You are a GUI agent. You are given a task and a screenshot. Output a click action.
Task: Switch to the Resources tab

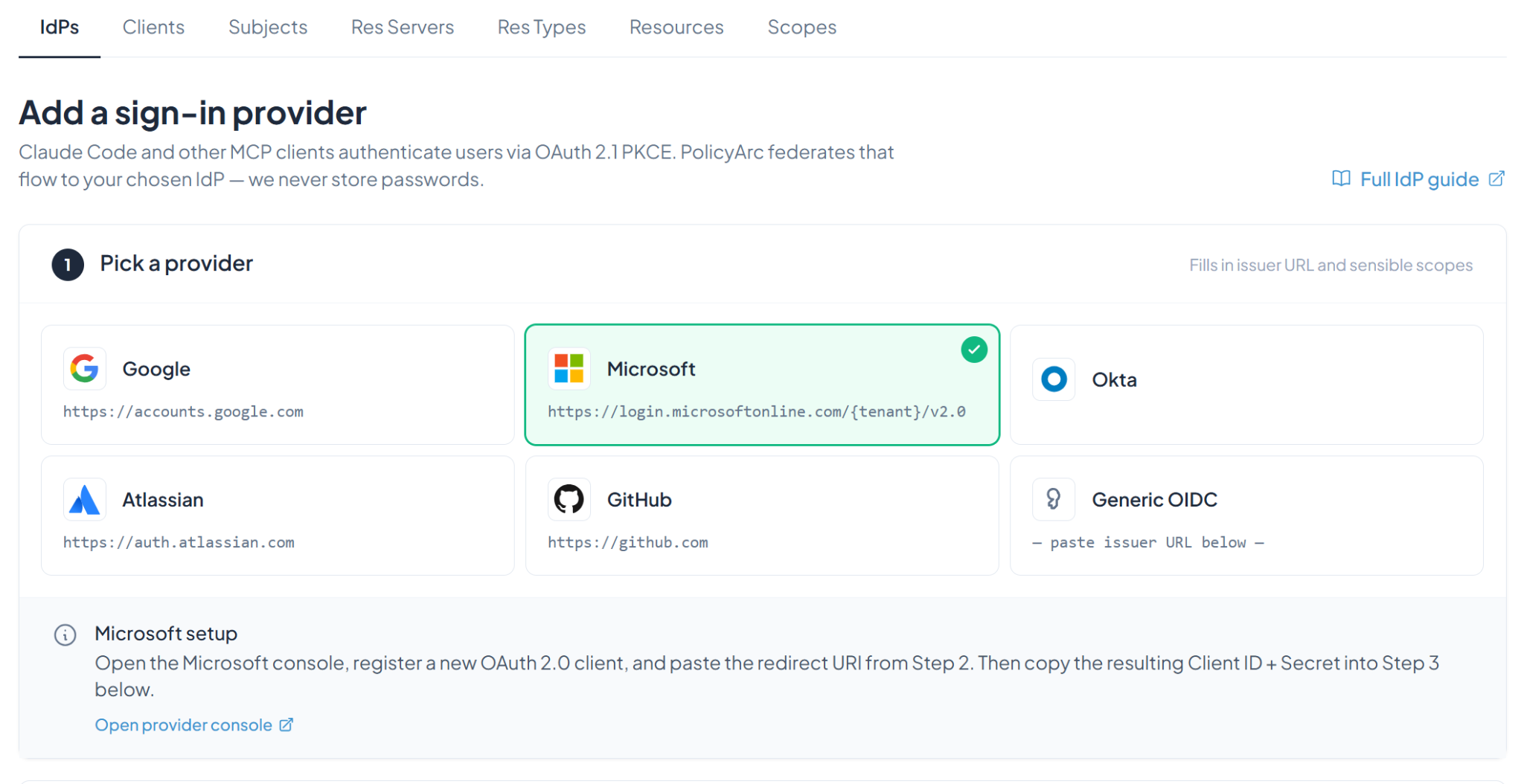pos(676,28)
